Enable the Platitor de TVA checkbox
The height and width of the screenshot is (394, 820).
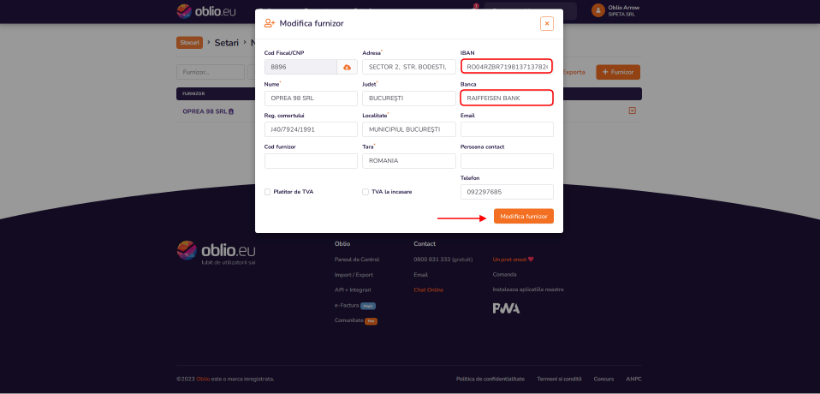268,192
